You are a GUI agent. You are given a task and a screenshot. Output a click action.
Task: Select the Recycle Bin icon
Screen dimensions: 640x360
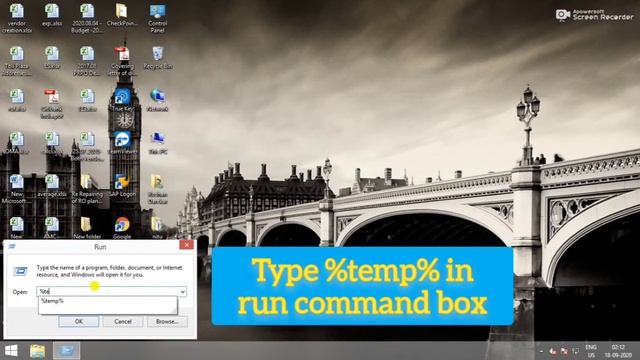(158, 58)
